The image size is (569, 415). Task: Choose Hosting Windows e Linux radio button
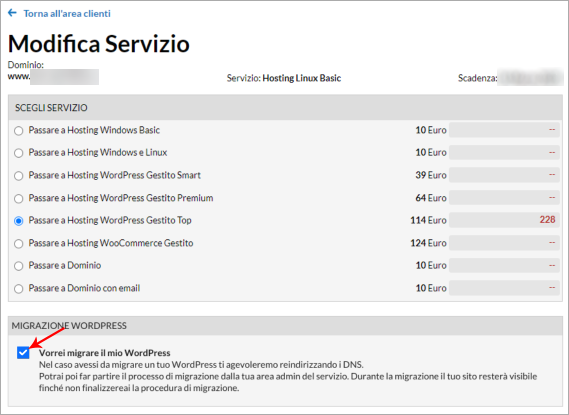pos(19,153)
